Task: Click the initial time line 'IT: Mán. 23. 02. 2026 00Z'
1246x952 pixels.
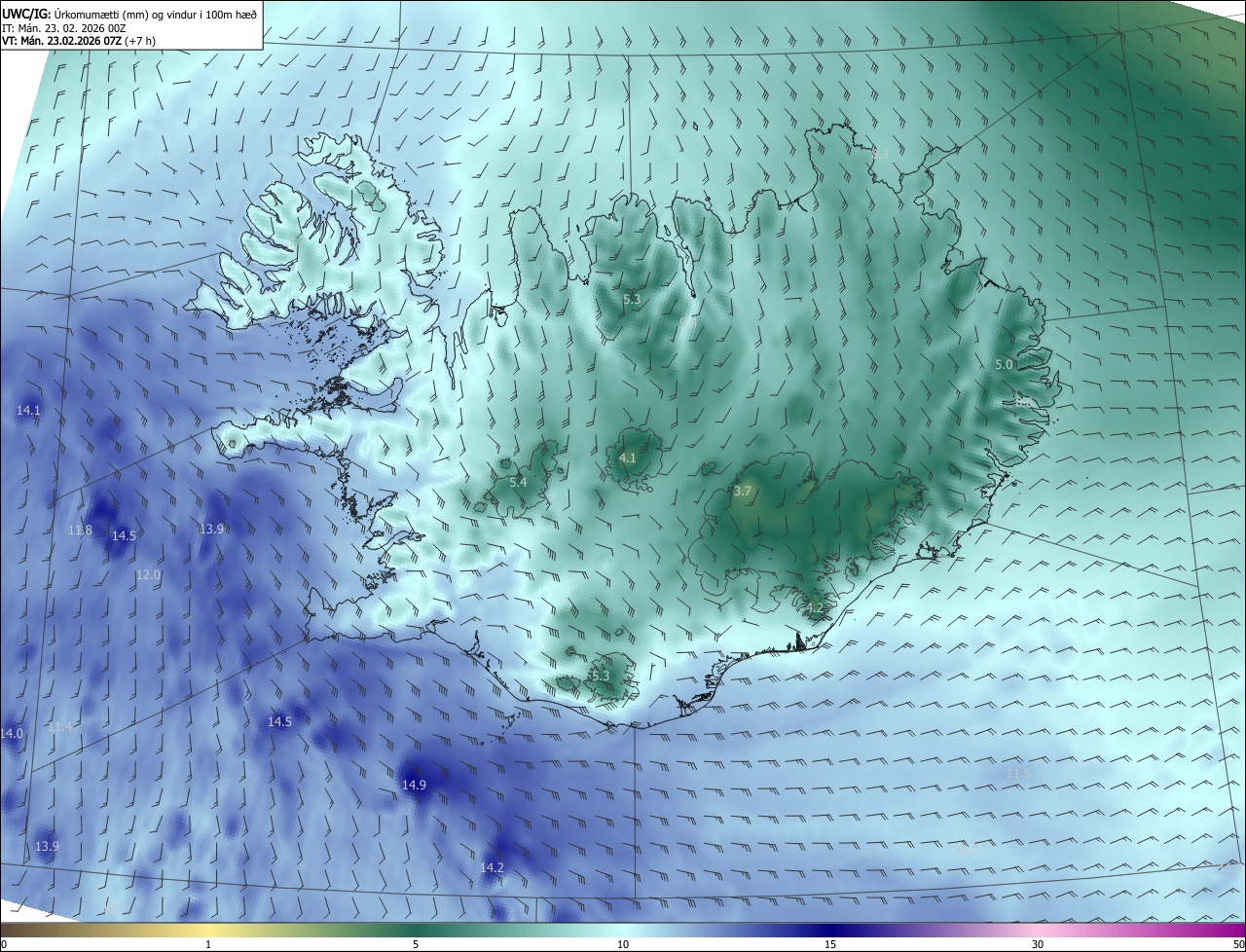Action: (64, 27)
